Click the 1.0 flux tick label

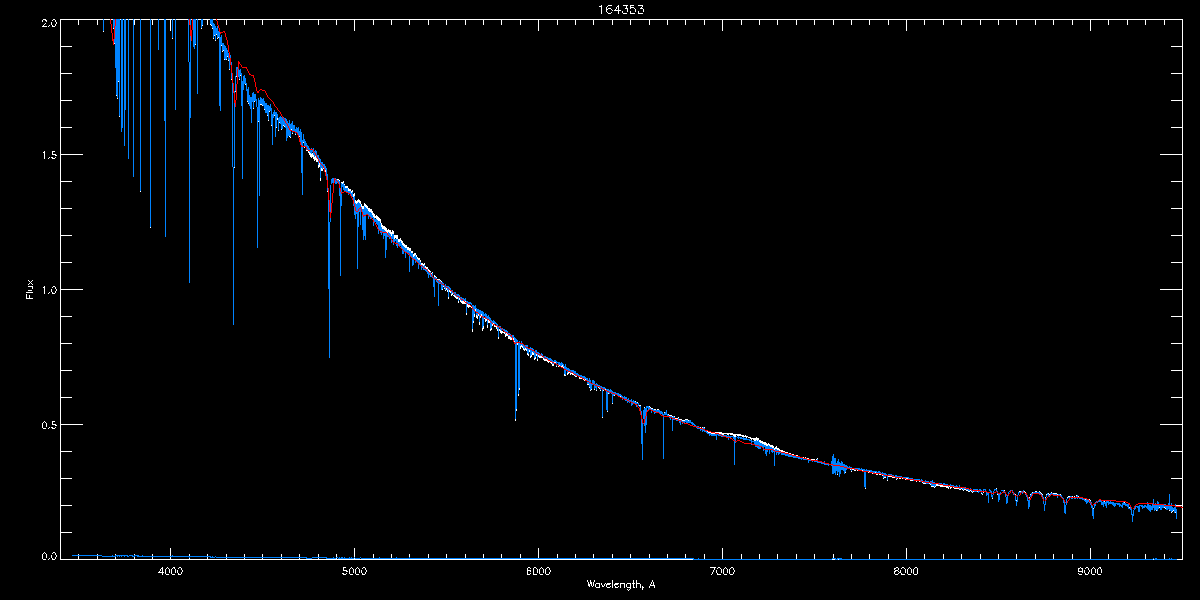(48, 290)
